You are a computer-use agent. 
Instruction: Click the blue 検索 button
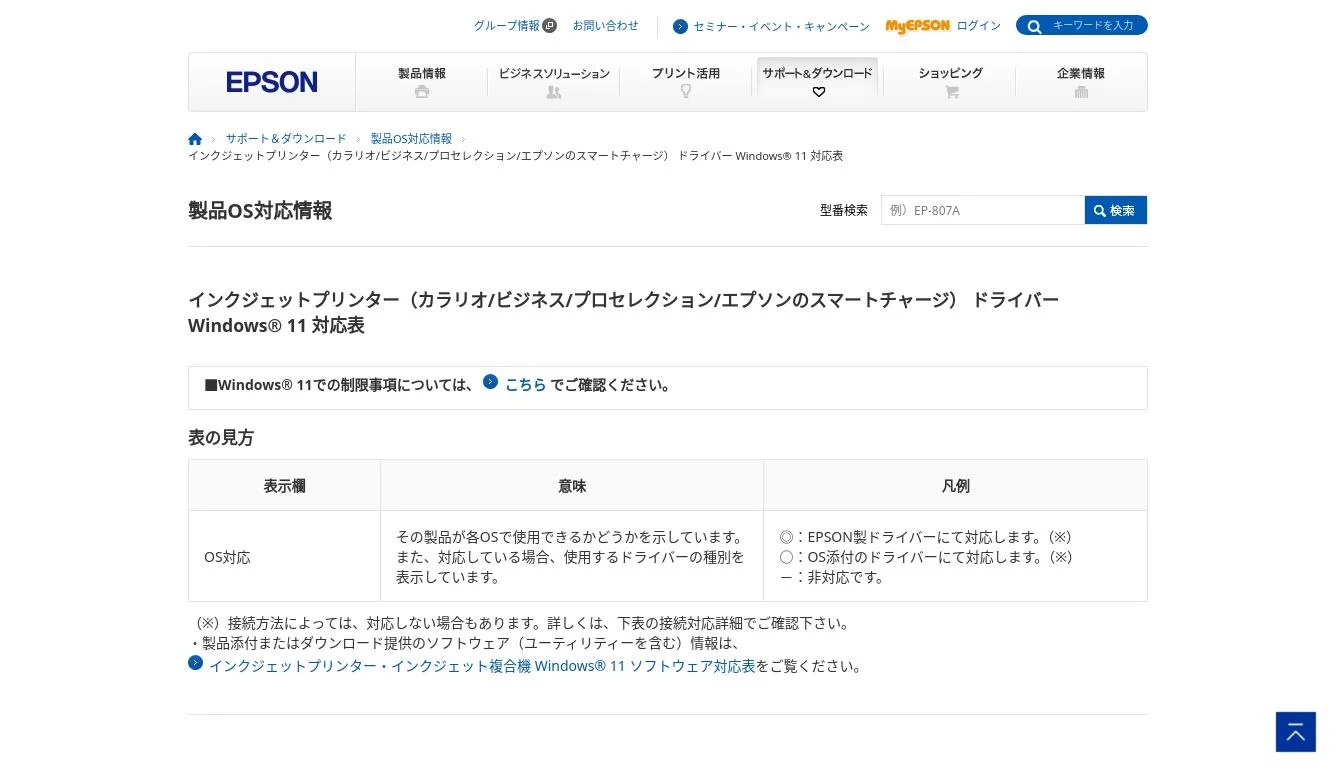pos(1116,210)
